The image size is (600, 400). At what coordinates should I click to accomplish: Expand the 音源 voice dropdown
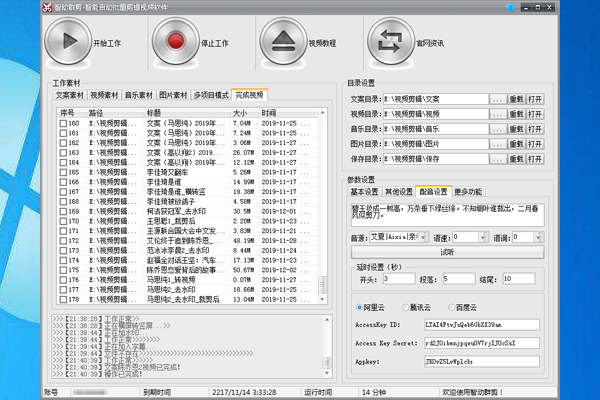(x=422, y=238)
